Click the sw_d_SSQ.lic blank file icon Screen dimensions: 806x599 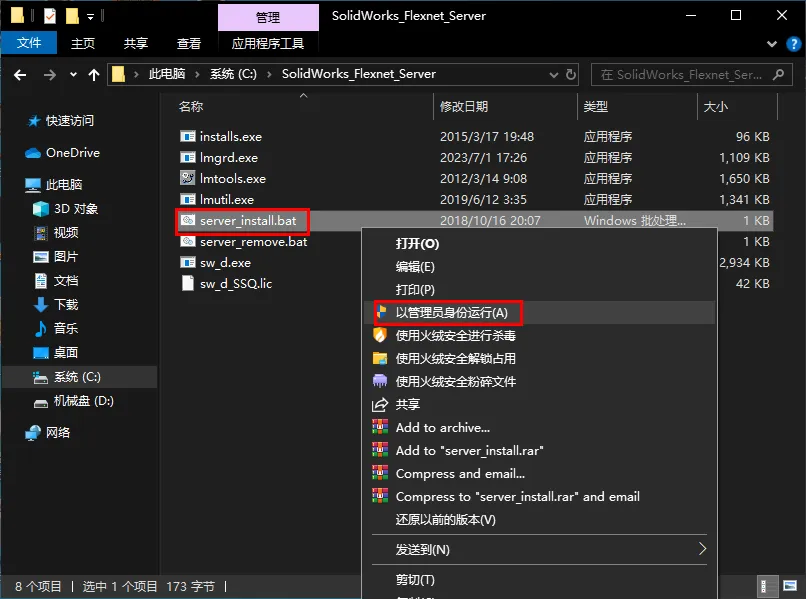click(x=188, y=283)
